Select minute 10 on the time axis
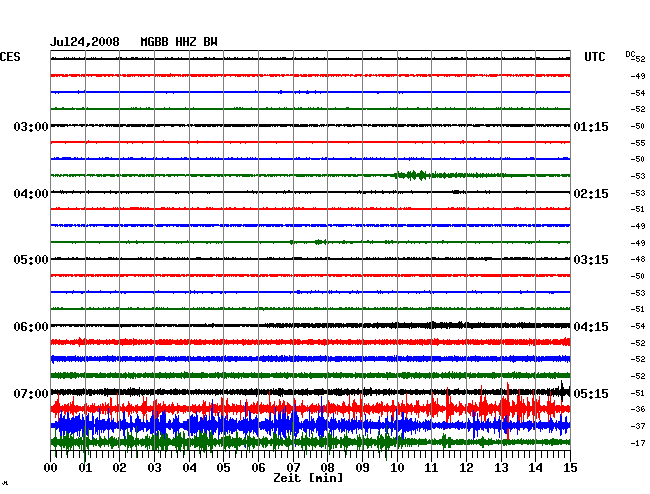Image resolution: width=650 pixels, height=494 pixels. click(x=397, y=467)
